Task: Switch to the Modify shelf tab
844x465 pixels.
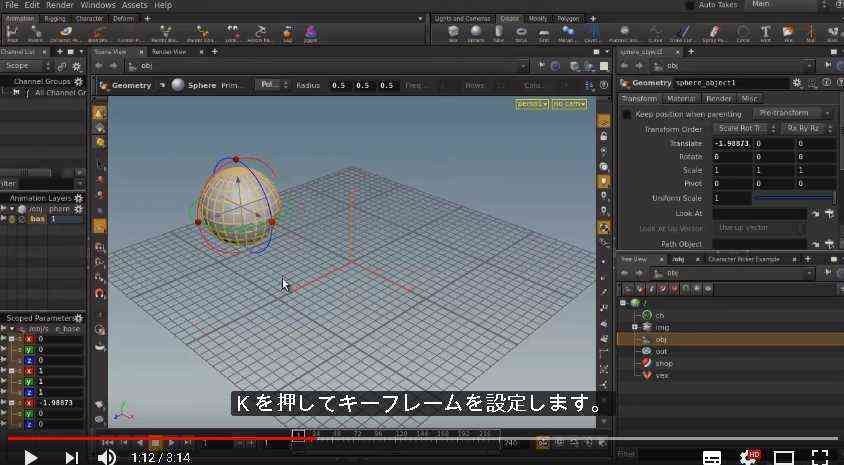Action: click(x=538, y=19)
